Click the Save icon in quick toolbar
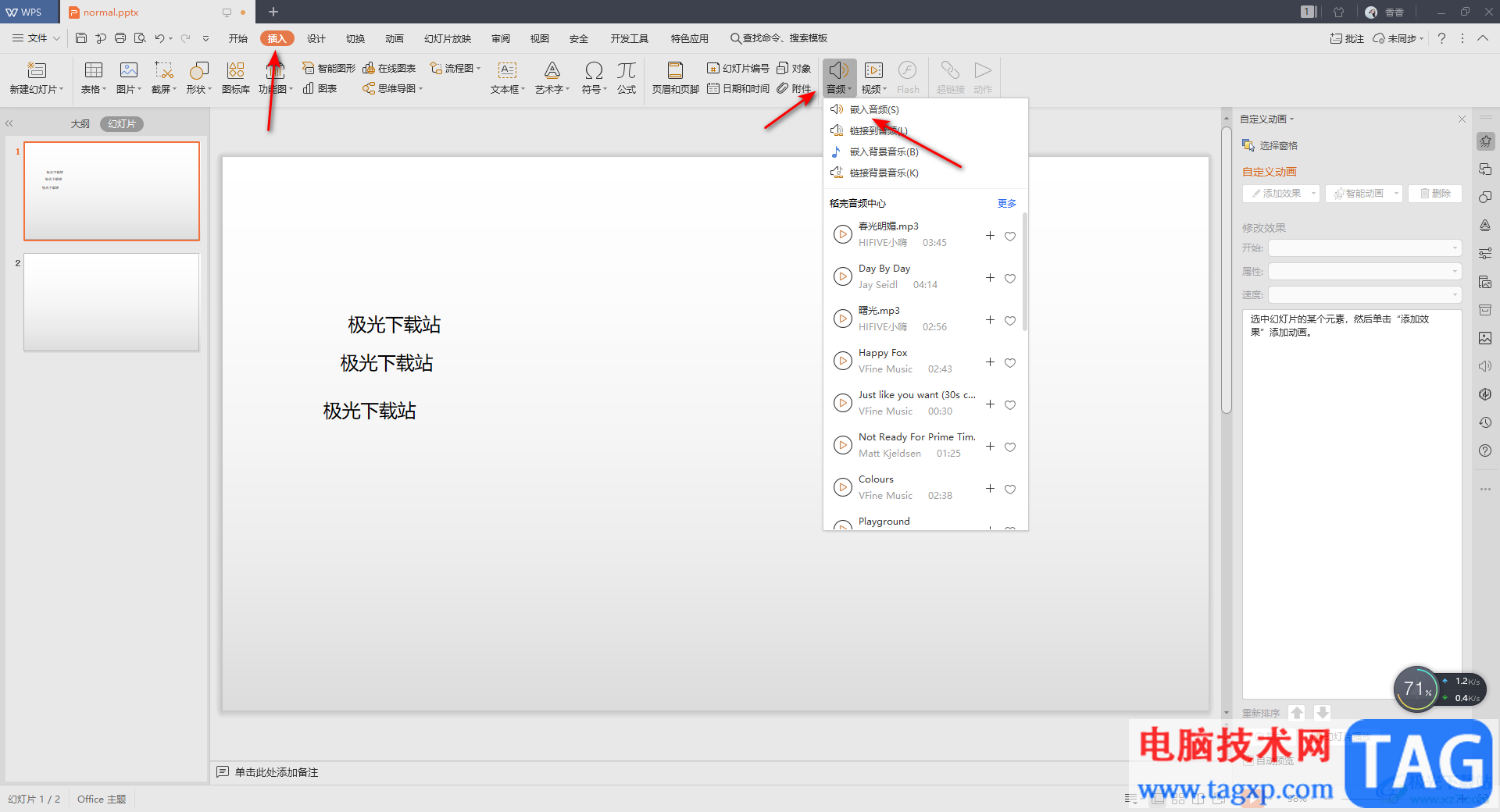Image resolution: width=1500 pixels, height=812 pixels. coord(81,38)
